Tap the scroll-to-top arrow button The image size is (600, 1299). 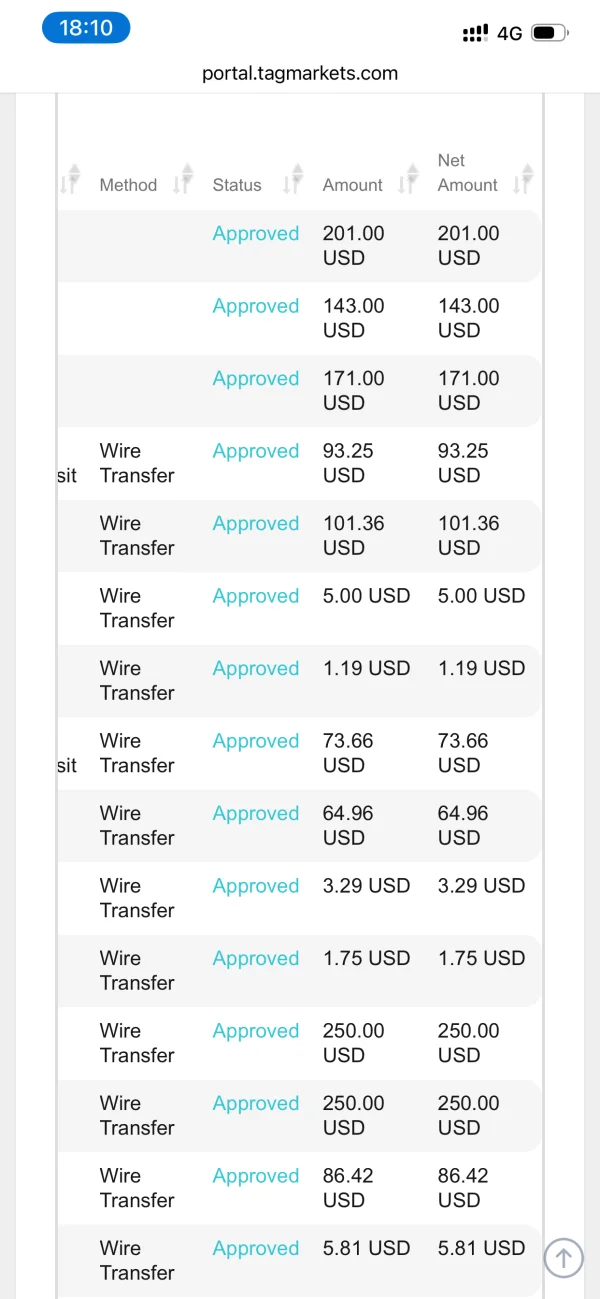(563, 1257)
